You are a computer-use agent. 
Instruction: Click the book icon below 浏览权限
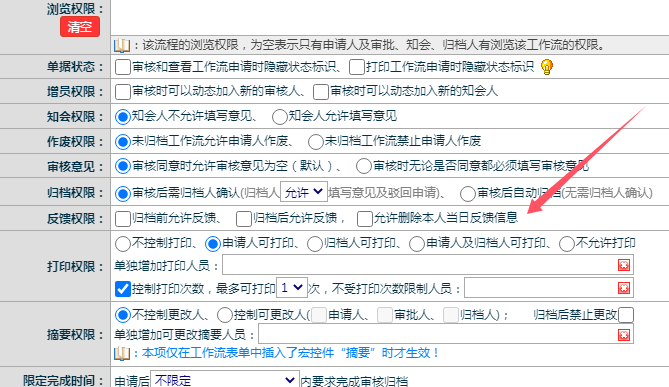coord(122,45)
